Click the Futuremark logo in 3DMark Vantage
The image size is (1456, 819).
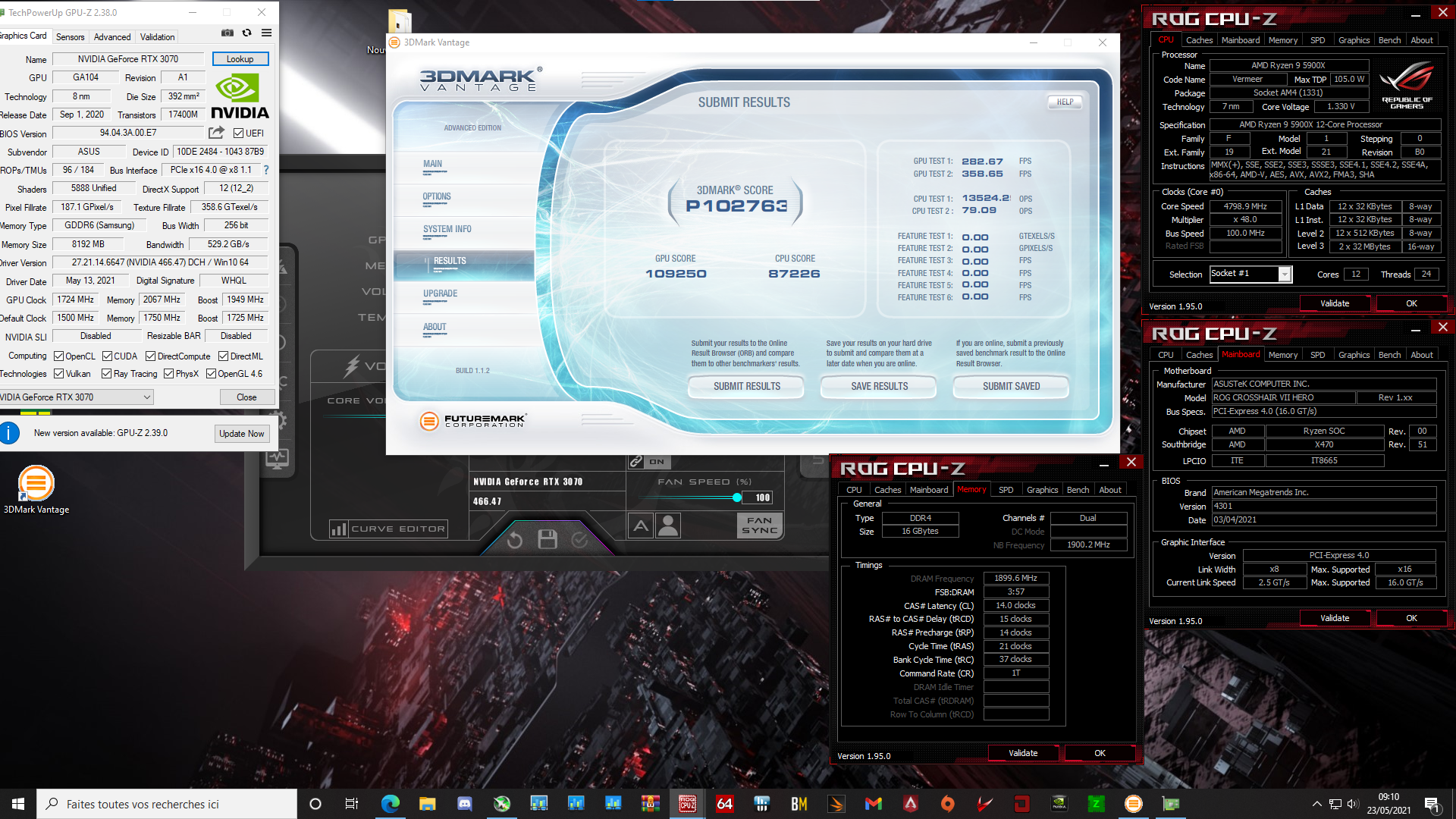472,420
